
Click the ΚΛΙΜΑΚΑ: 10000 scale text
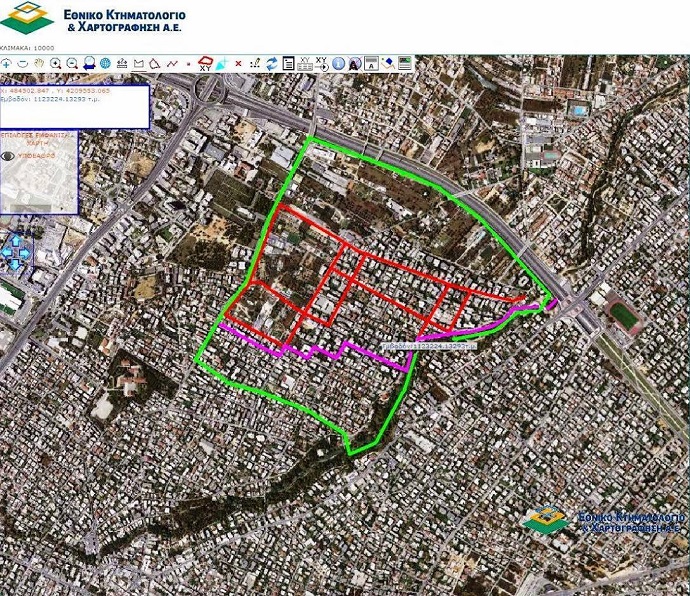[27, 48]
